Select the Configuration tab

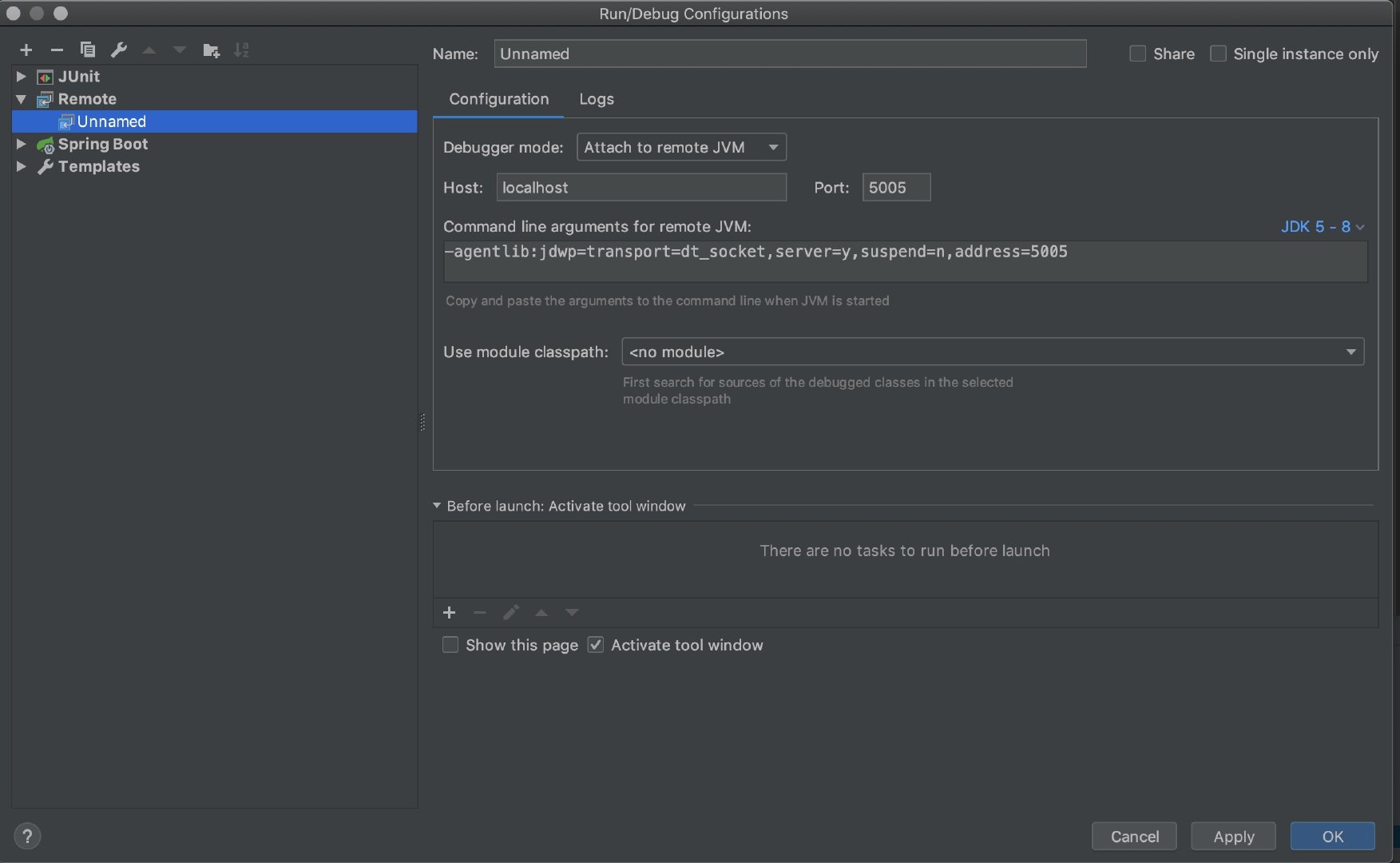498,99
